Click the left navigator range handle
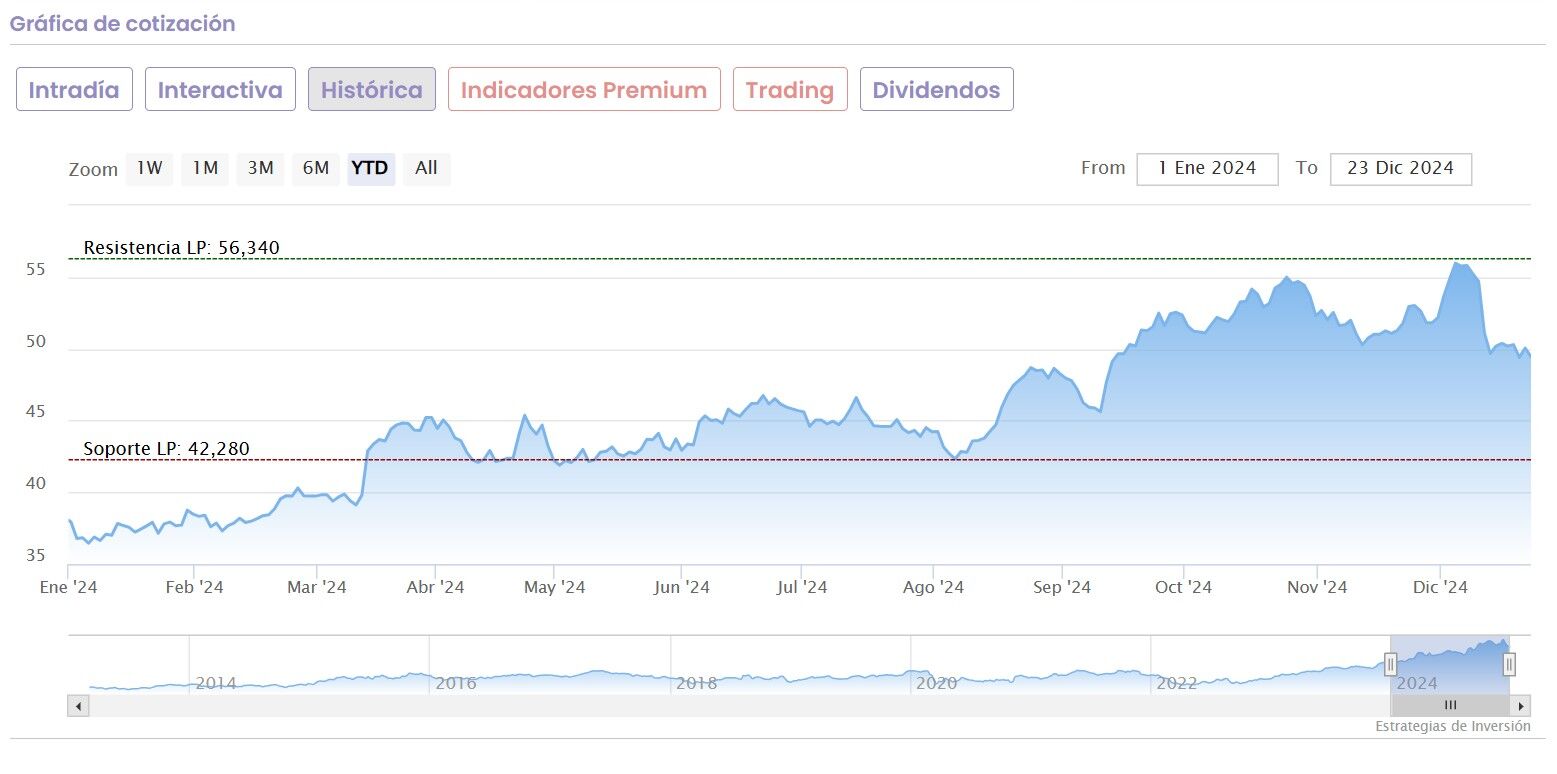Viewport: 1557px width, 774px height. point(1390,664)
